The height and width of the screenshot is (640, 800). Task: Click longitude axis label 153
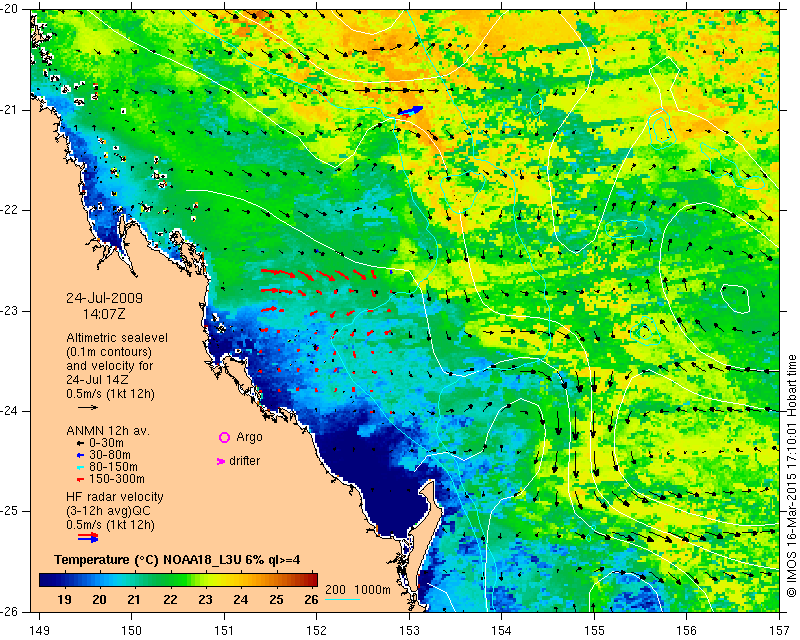[x=409, y=631]
